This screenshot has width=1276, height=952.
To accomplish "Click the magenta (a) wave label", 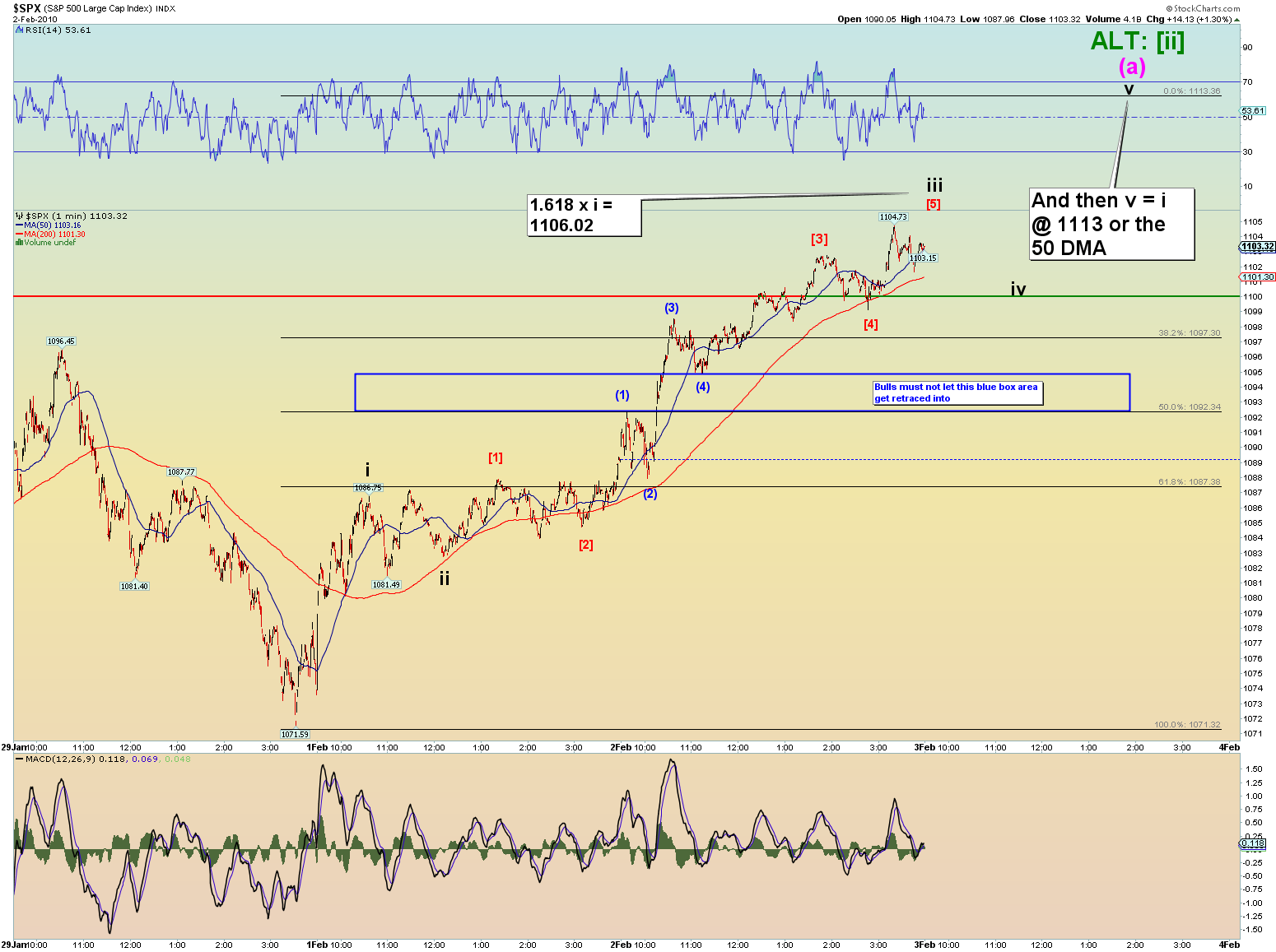I will coord(1132,67).
